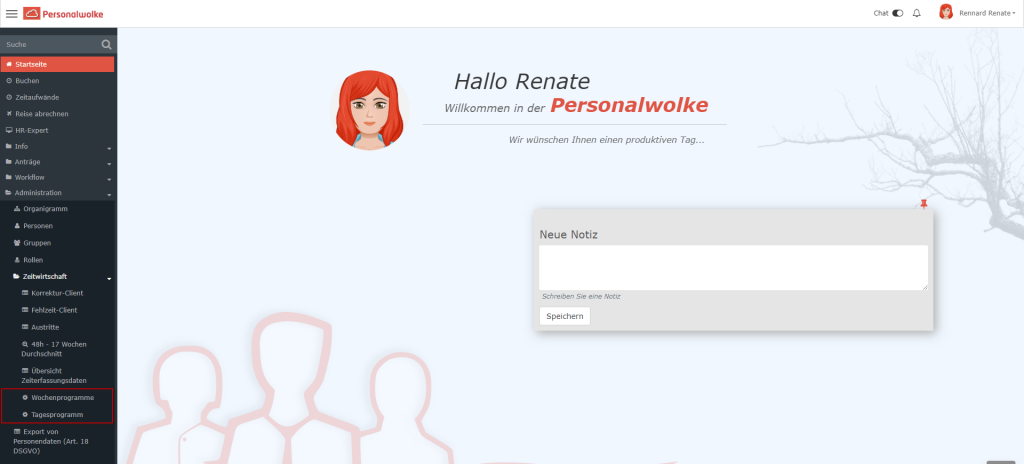
Task: Click the Personalwolke logo
Action: click(x=63, y=14)
